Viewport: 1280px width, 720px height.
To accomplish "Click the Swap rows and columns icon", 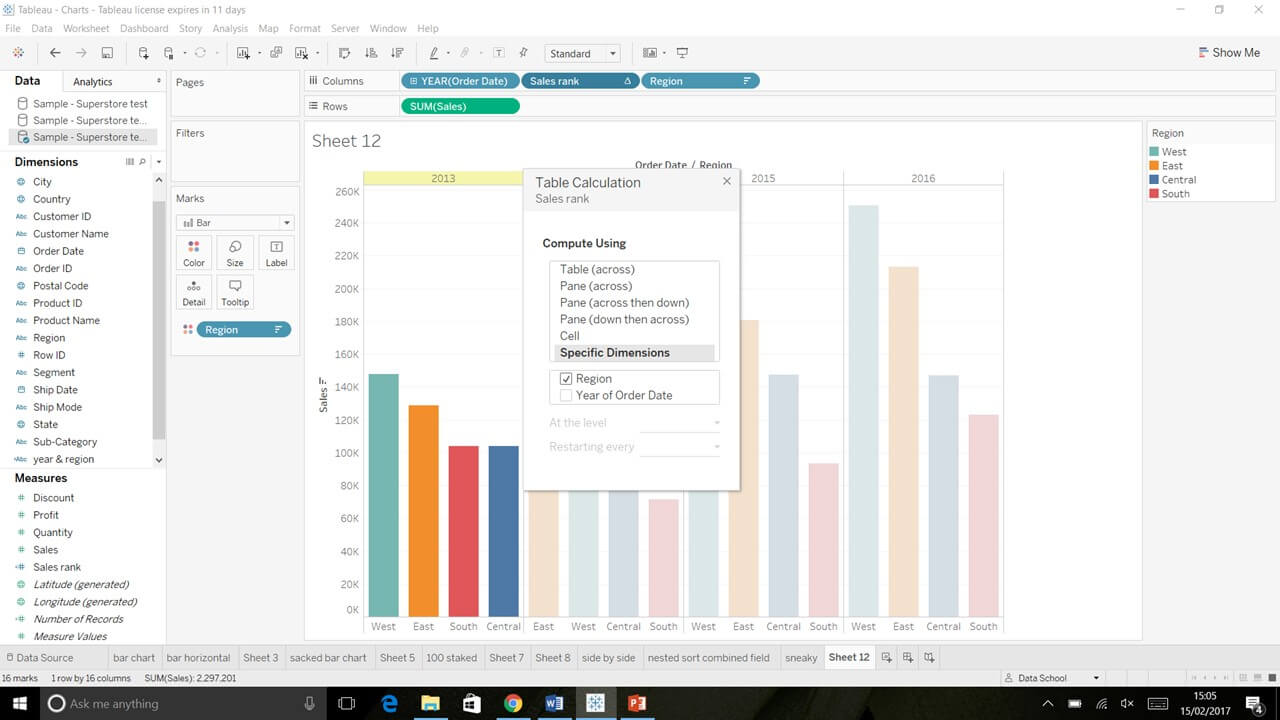I will pos(345,53).
